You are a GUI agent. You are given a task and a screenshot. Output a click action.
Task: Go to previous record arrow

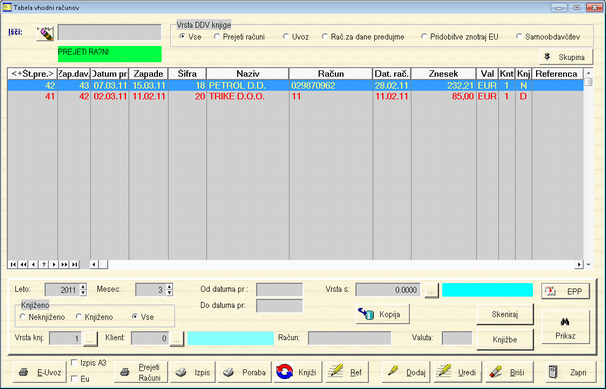coord(34,264)
